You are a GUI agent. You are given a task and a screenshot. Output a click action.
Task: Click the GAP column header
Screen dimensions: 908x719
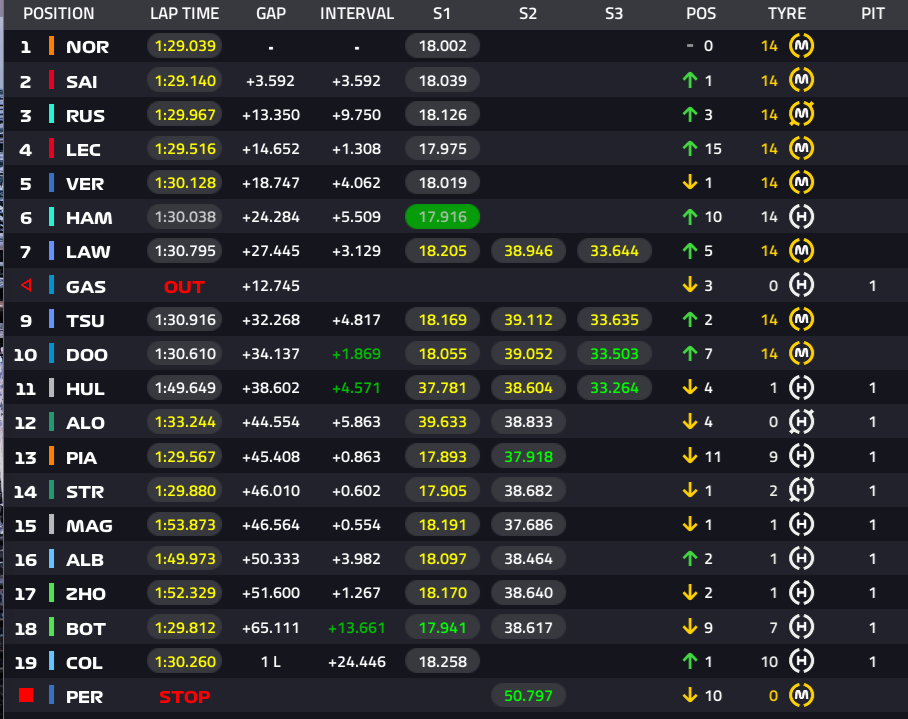271,13
